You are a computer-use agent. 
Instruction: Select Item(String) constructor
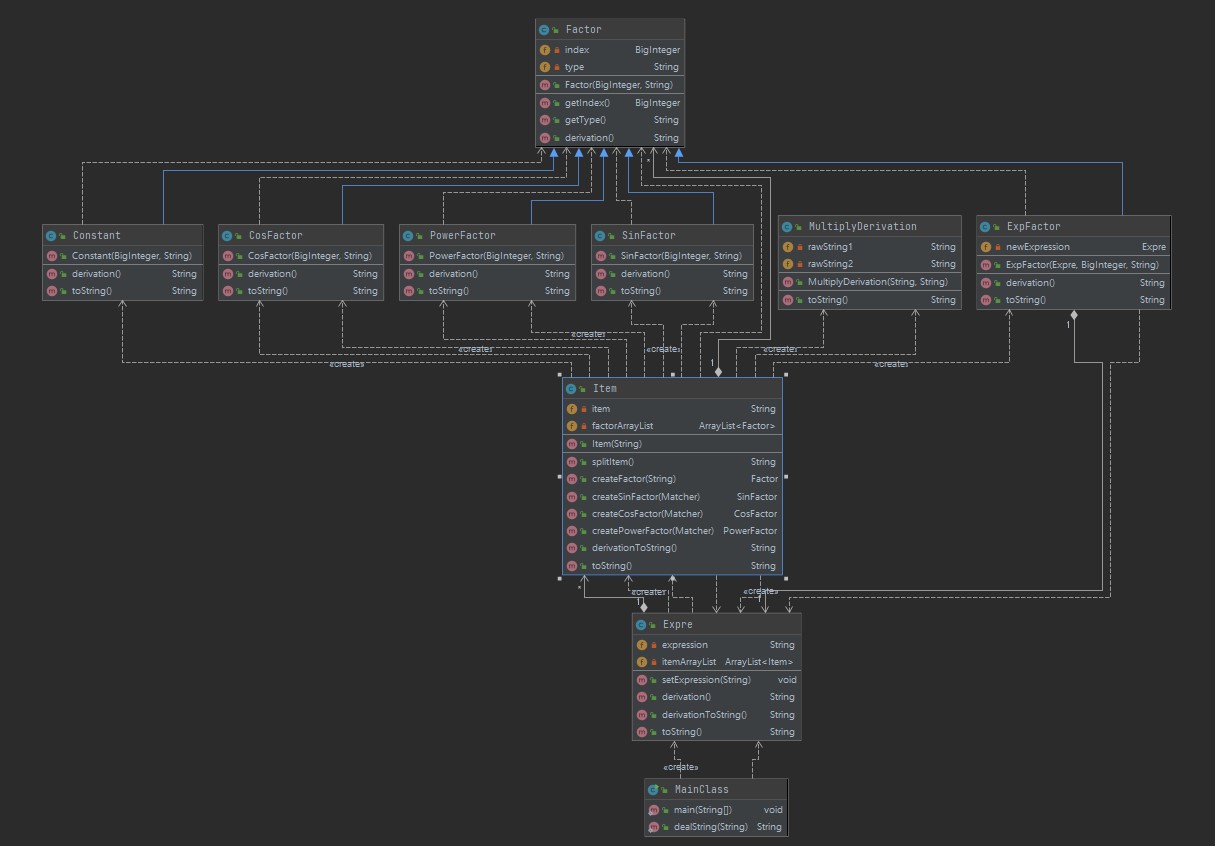pos(672,444)
